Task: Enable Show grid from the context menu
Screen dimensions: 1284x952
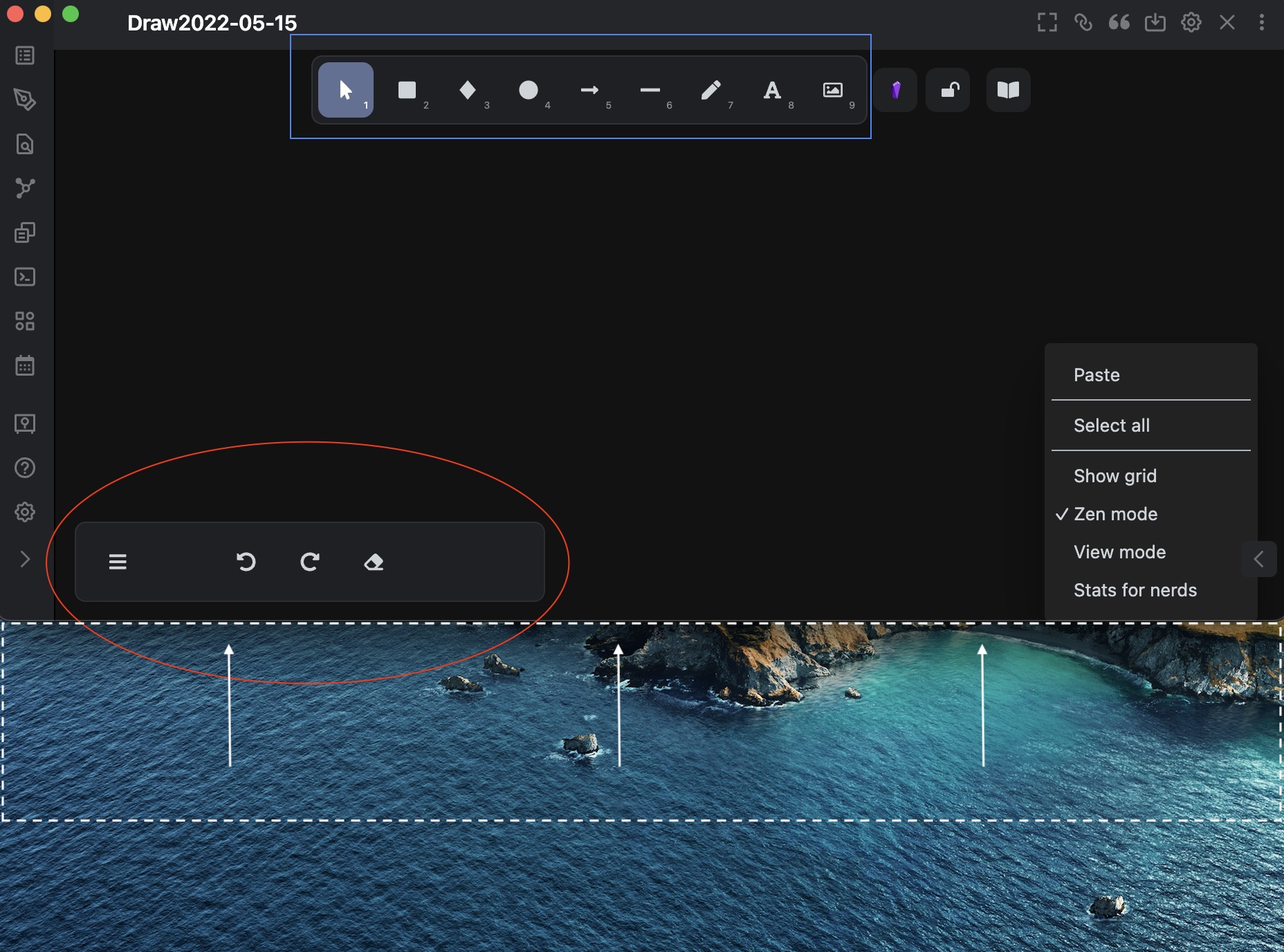Action: 1115,475
